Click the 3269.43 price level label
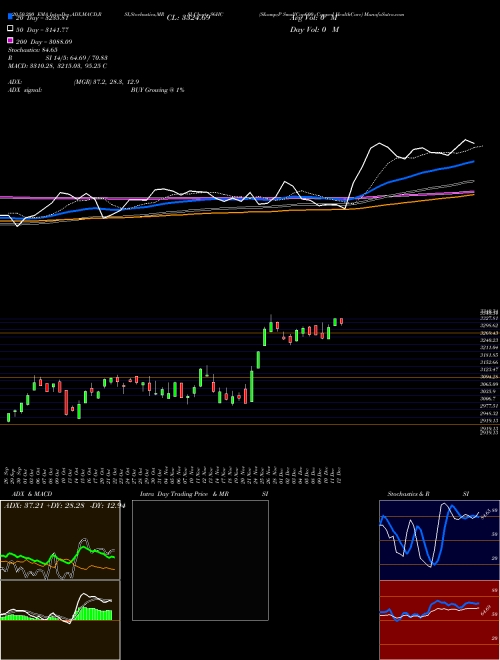Viewport: 500px width, 660px height. pos(489,333)
